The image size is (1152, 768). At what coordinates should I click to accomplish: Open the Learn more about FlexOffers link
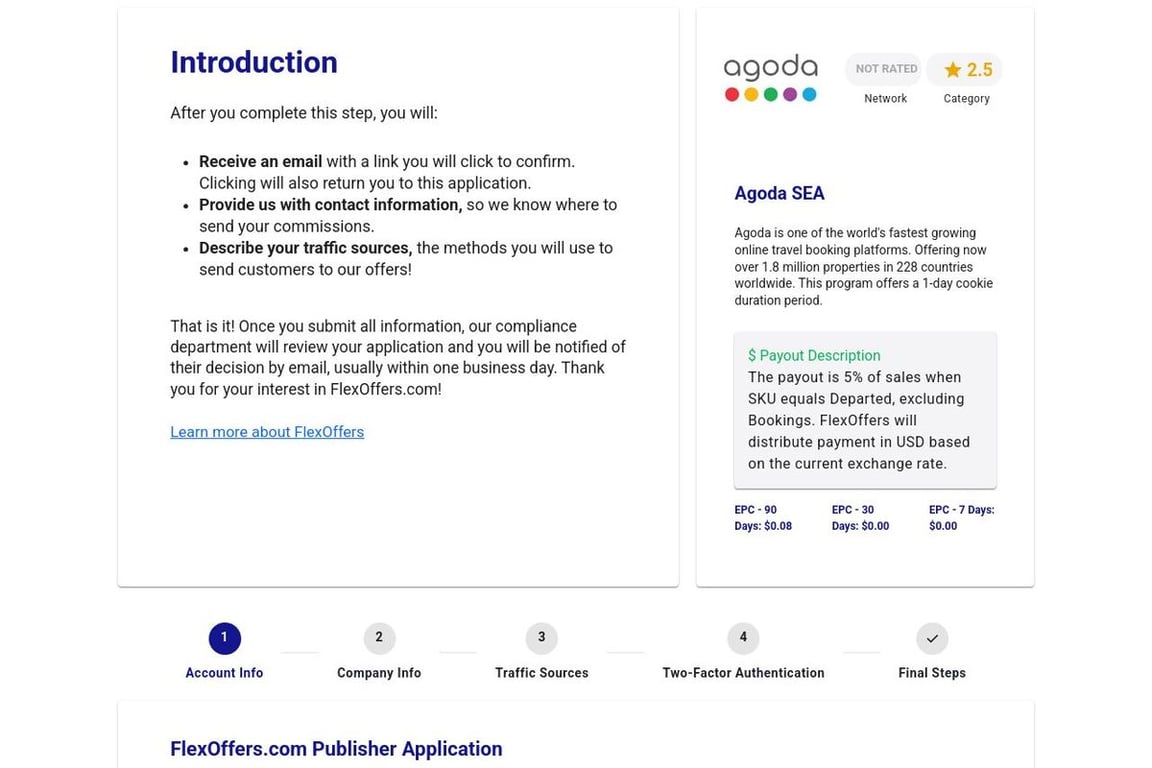click(267, 432)
